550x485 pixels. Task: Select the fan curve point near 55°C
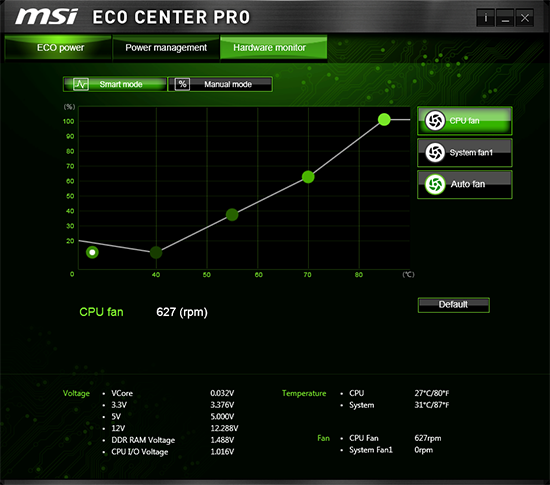pos(232,215)
